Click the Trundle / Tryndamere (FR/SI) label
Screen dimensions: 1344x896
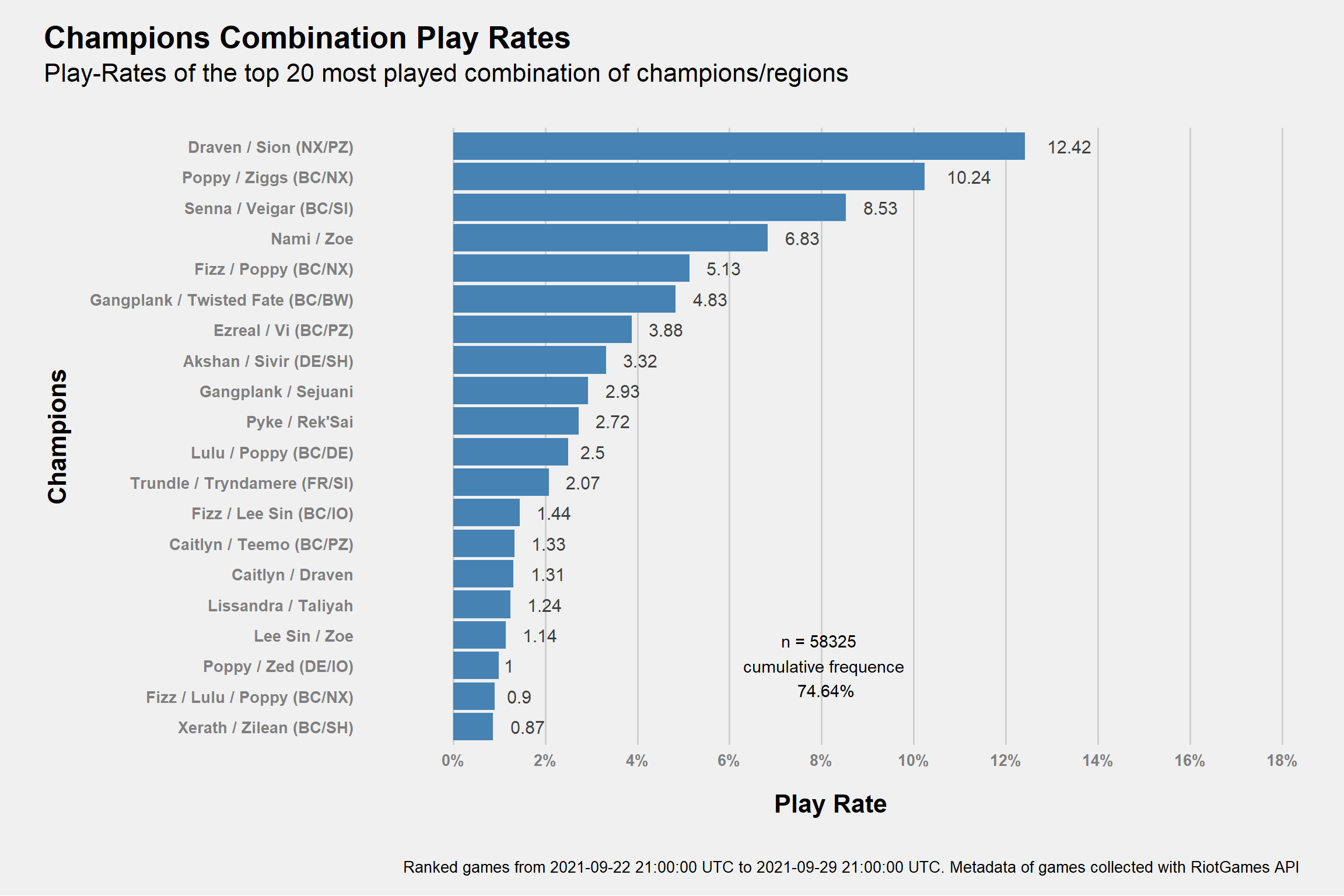[x=242, y=483]
